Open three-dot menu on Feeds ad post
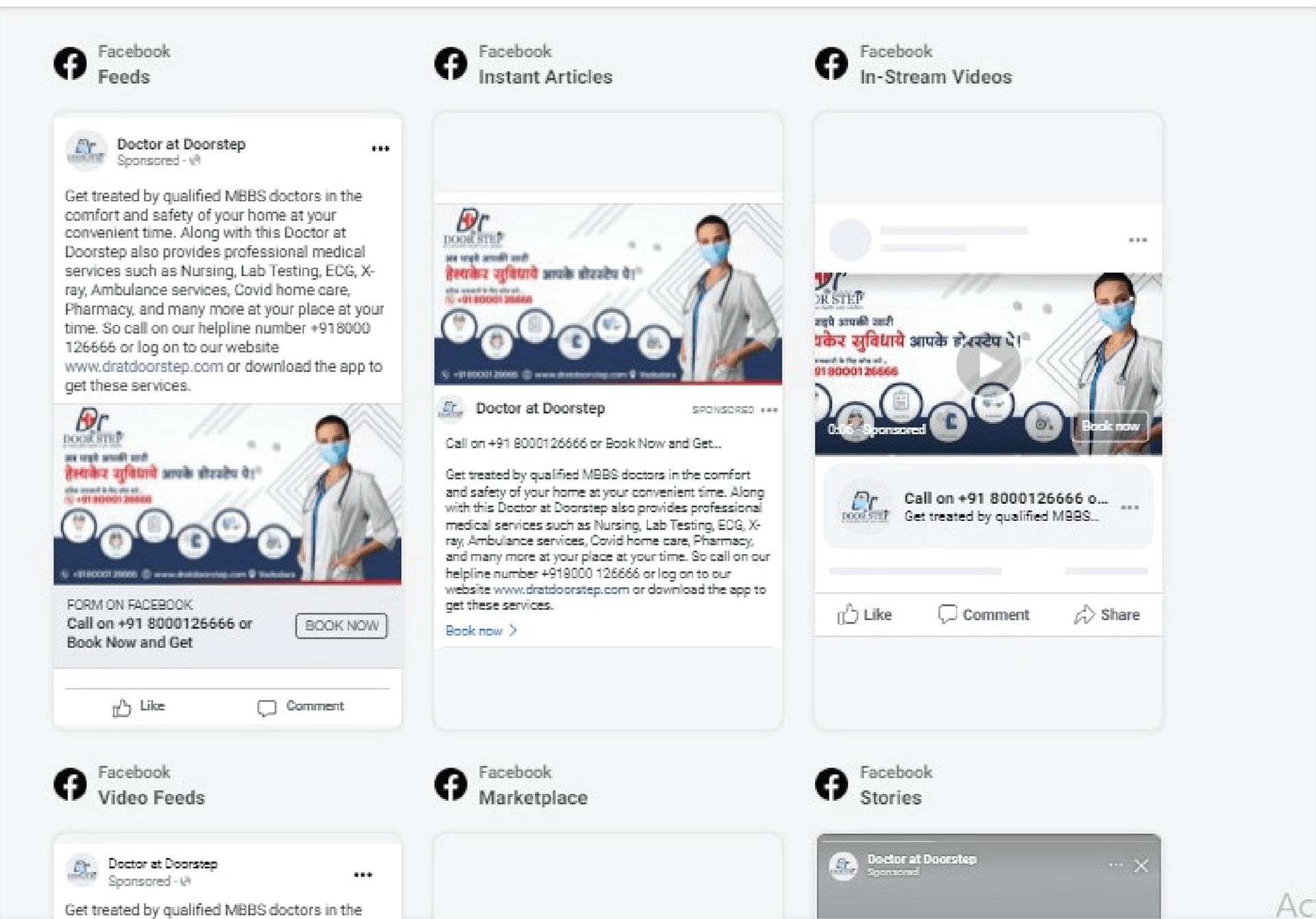 click(x=380, y=149)
